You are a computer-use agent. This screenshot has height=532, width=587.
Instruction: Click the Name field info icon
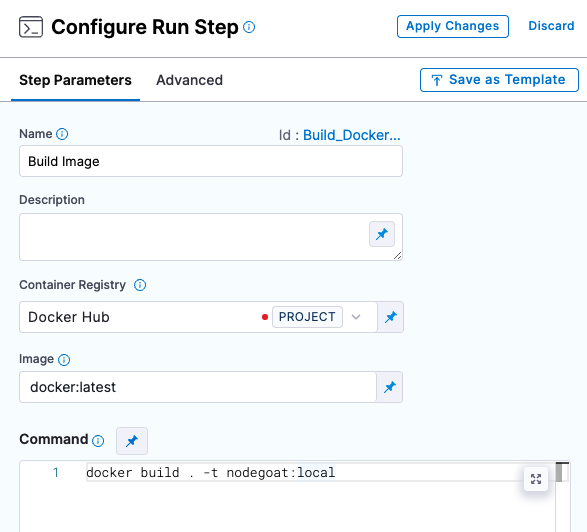pos(62,134)
